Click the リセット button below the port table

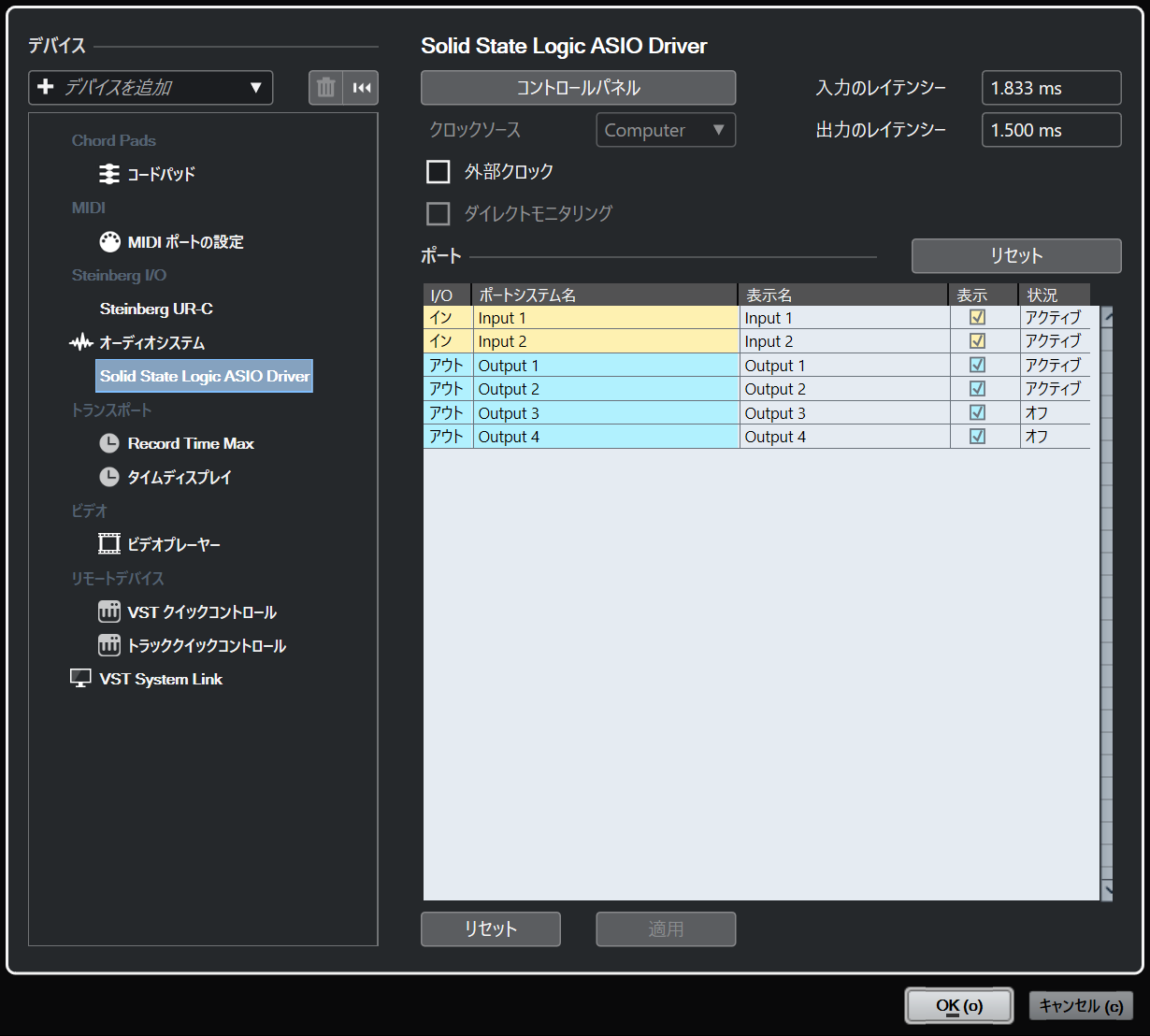pos(491,929)
